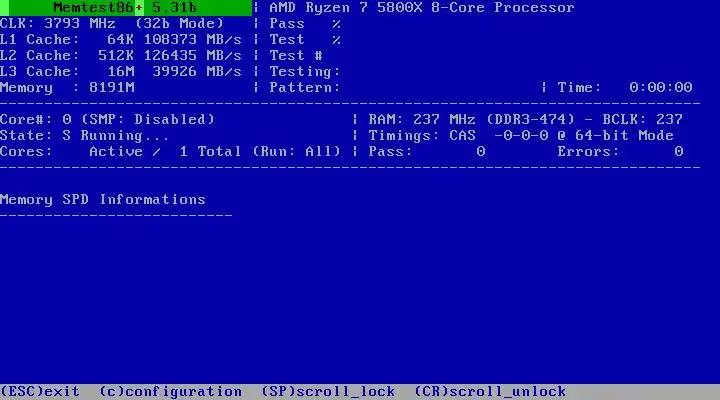720x400 pixels.
Task: Click the (32b Mode) text
Action: pos(179,23)
